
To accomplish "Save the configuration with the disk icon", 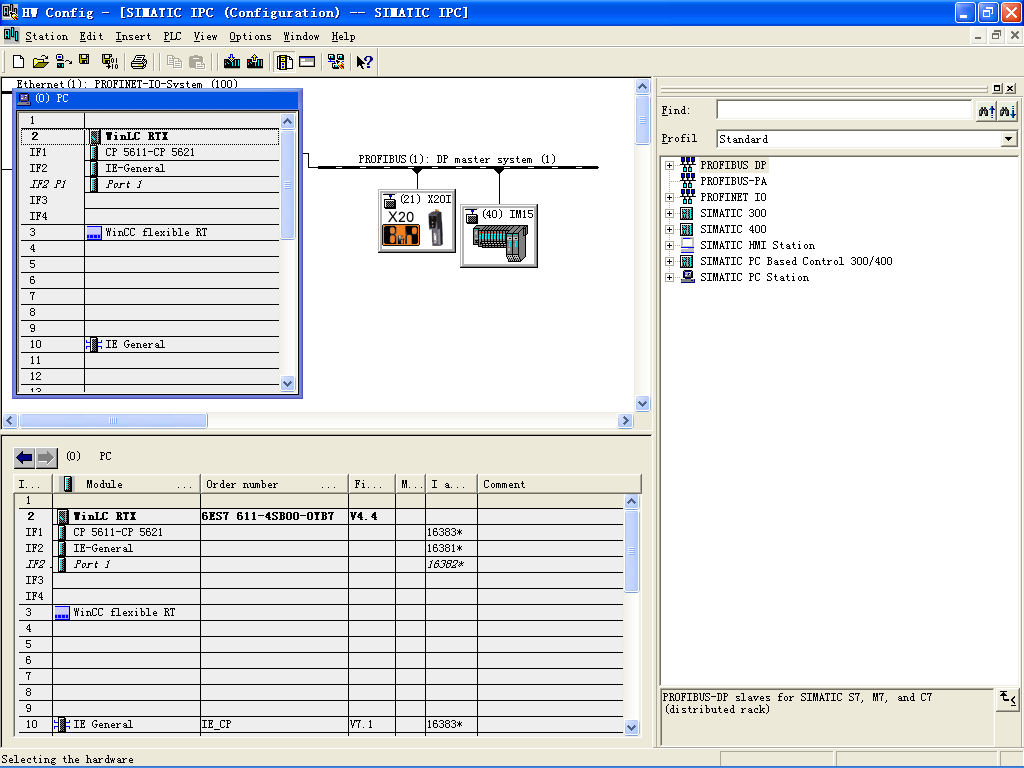I will coord(84,62).
